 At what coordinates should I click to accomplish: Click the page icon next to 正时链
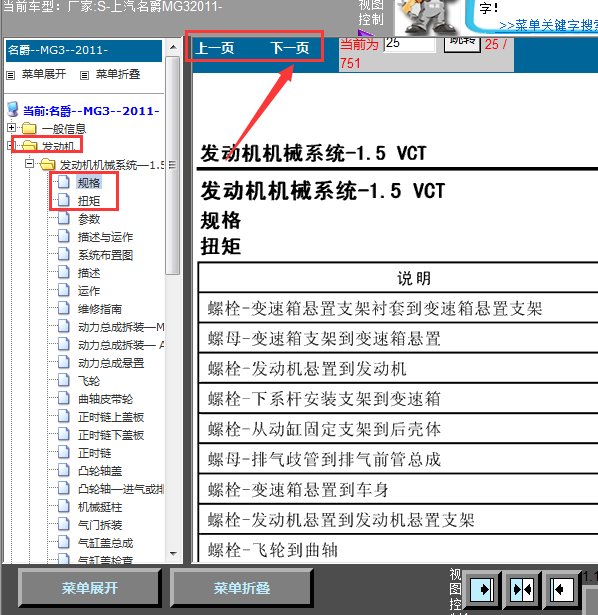tap(64, 452)
